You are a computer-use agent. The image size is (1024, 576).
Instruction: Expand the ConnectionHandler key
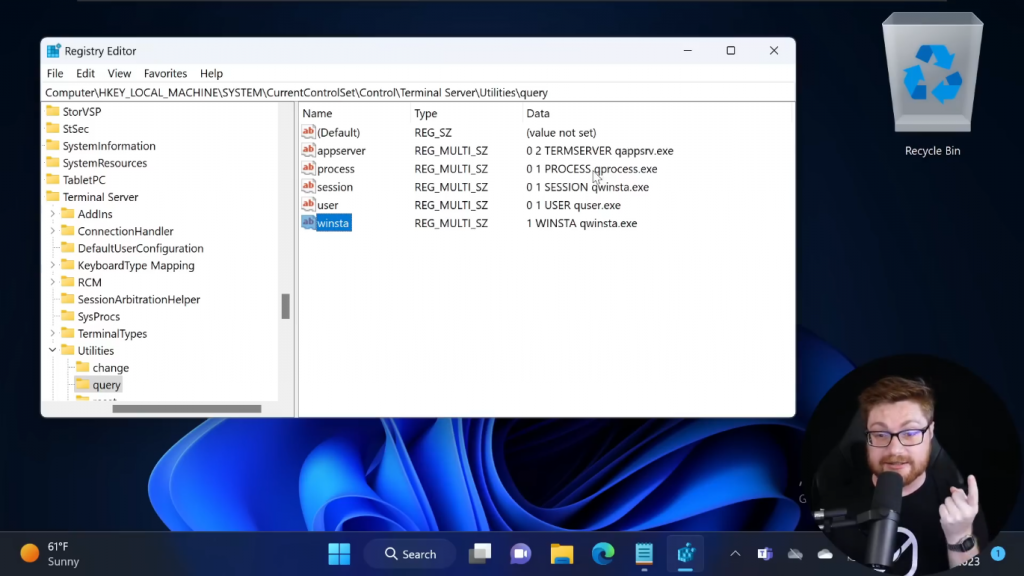[x=53, y=231]
